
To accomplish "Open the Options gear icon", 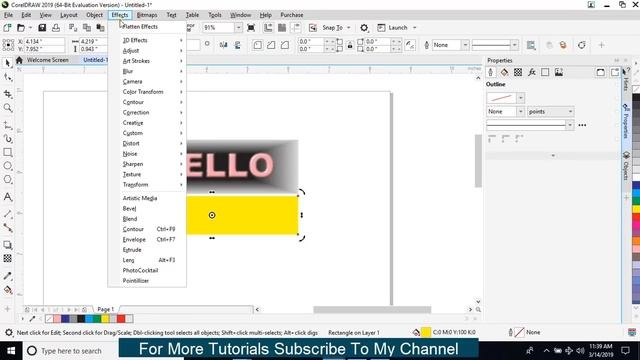I will (364, 28).
